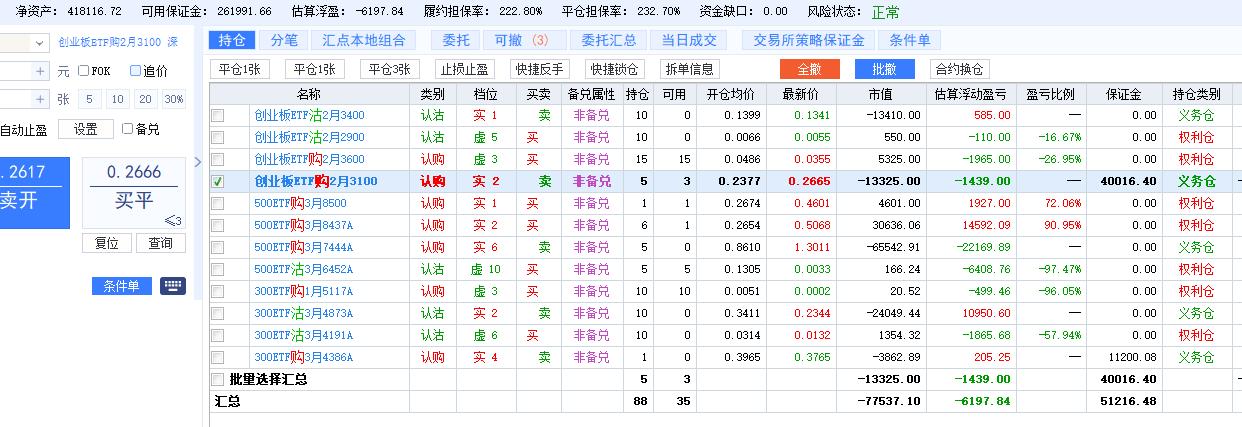
Task: Open the contract selector dropdown arrow
Action: [x=38, y=43]
